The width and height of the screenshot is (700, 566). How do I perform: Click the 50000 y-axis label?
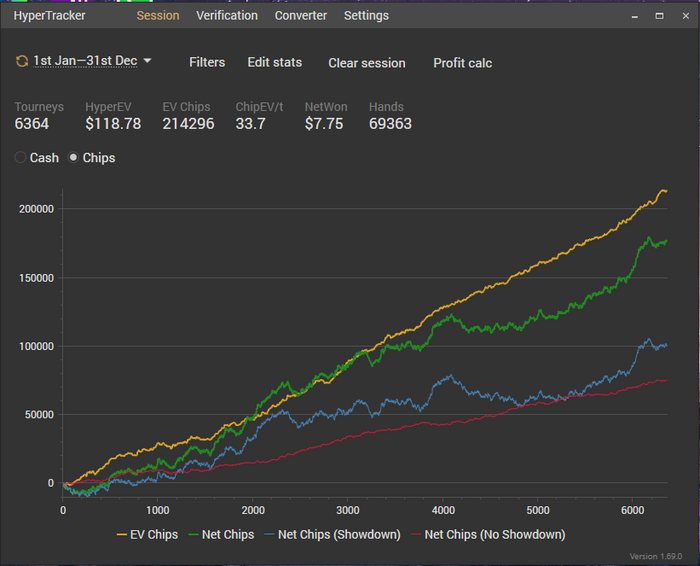(x=39, y=415)
